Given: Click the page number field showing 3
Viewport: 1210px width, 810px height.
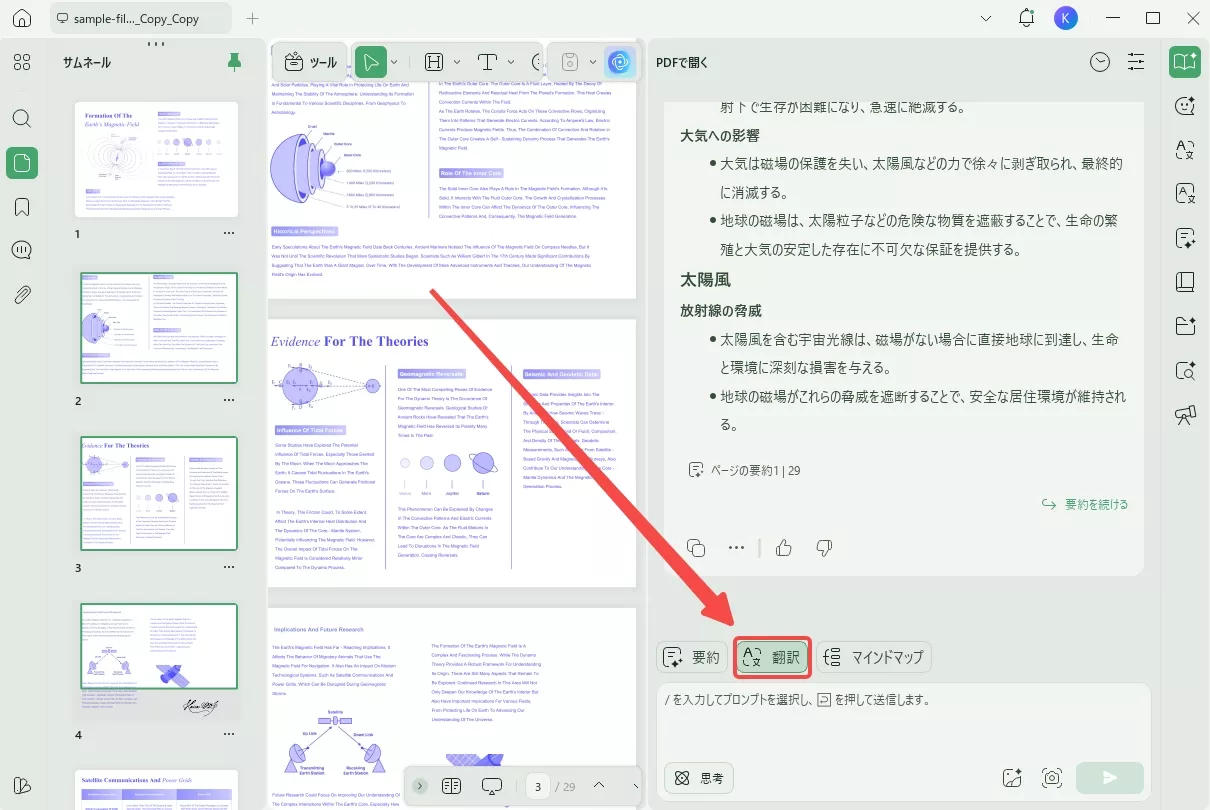Looking at the screenshot, I should (x=538, y=787).
